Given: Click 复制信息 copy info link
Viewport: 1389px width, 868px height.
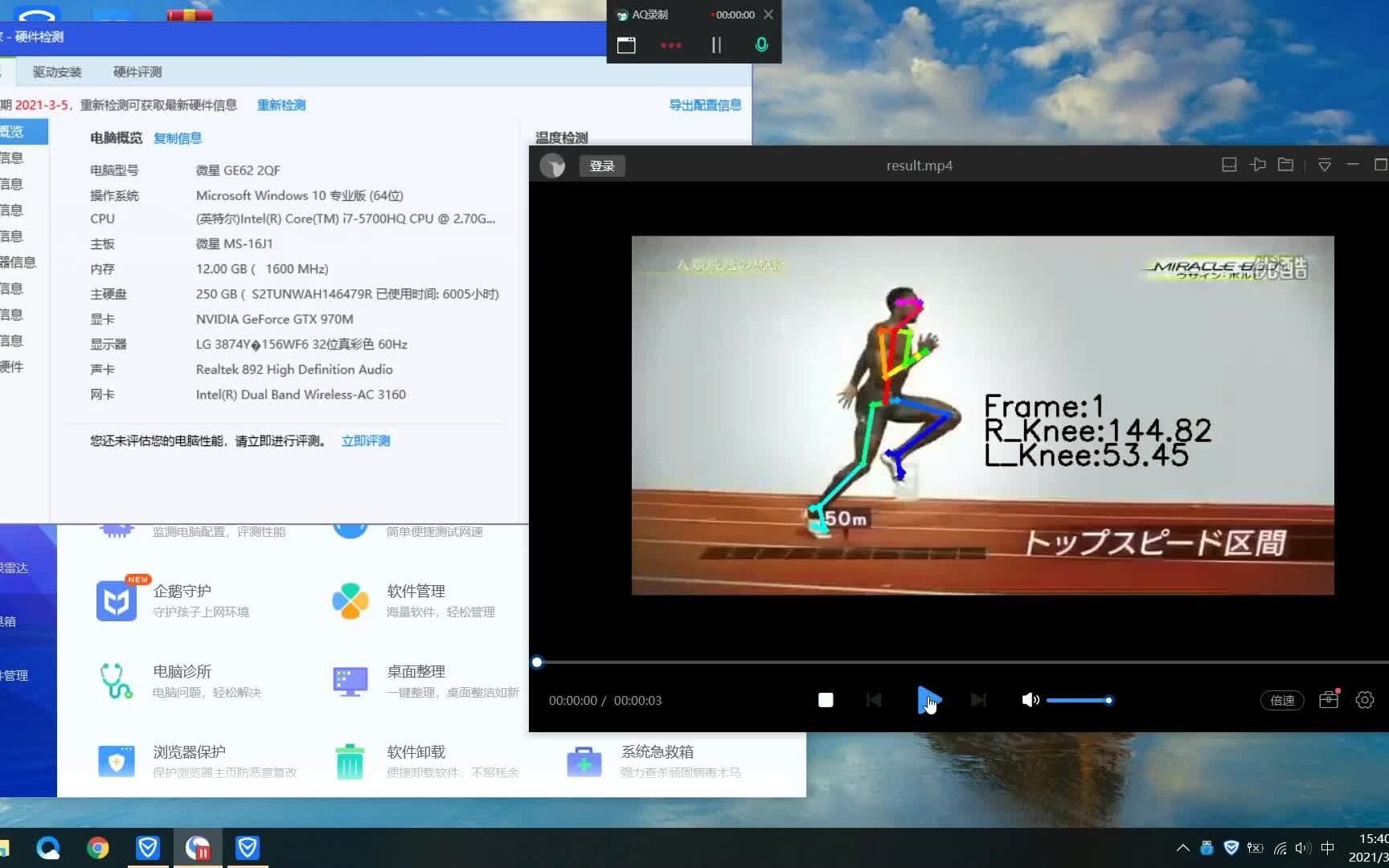Looking at the screenshot, I should coord(178,138).
